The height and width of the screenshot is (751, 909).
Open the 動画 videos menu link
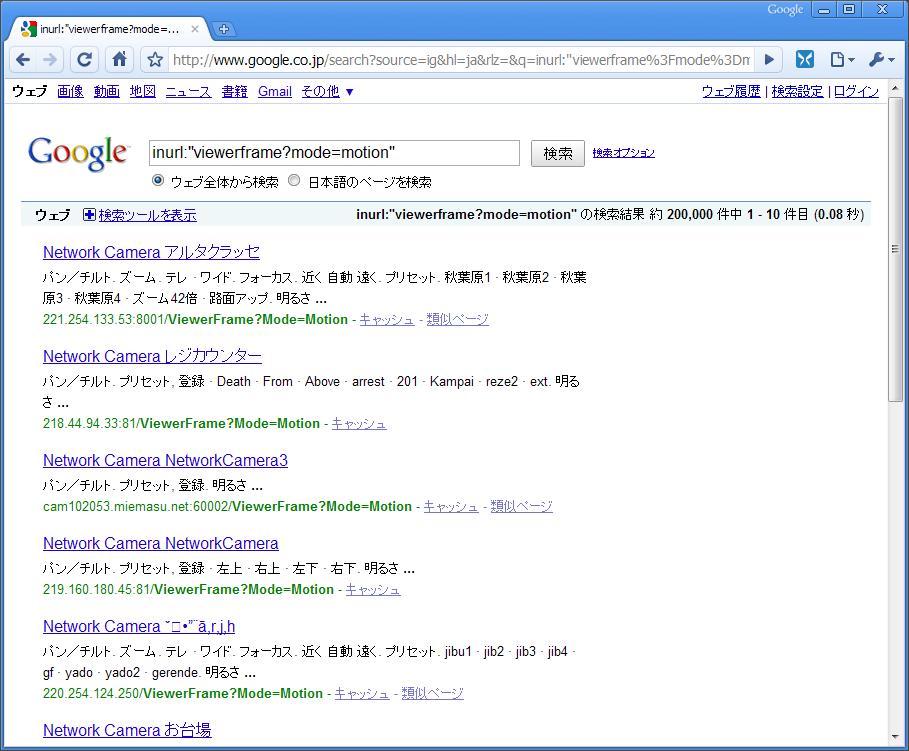coord(107,91)
